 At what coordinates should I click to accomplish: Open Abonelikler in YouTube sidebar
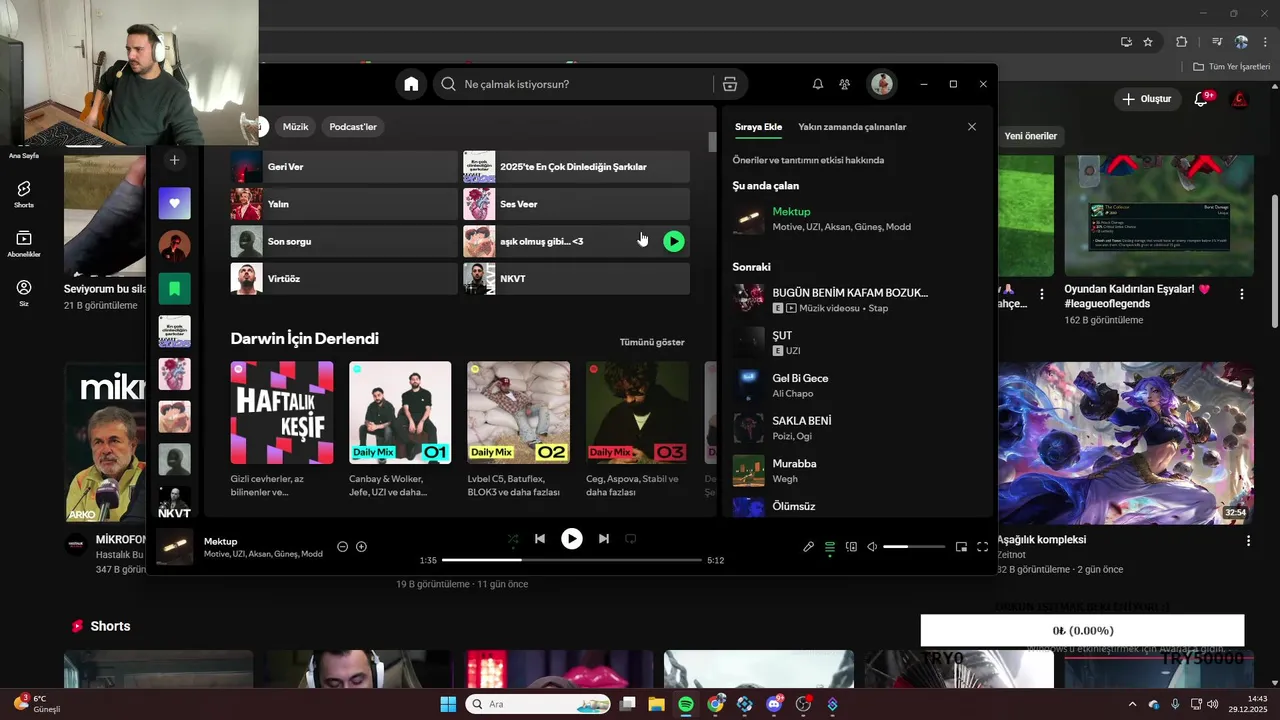[24, 244]
